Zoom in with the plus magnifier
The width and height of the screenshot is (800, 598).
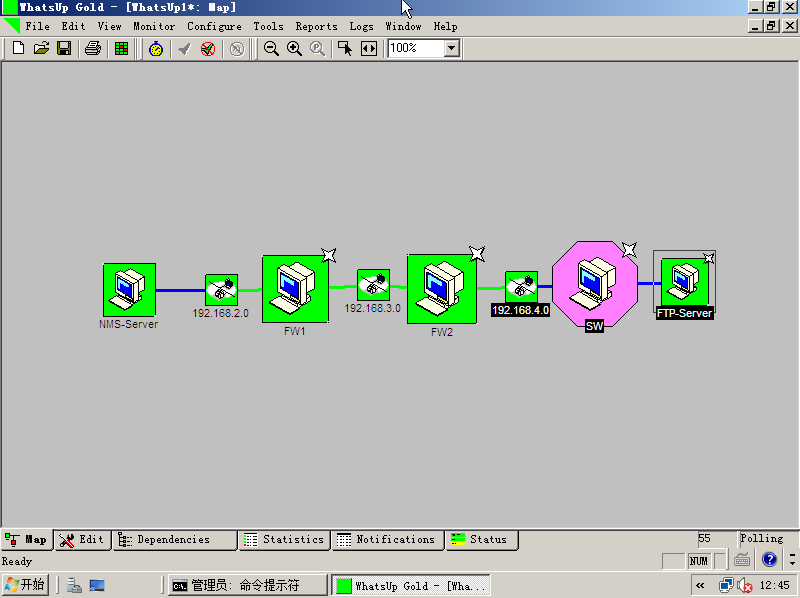pyautogui.click(x=294, y=48)
